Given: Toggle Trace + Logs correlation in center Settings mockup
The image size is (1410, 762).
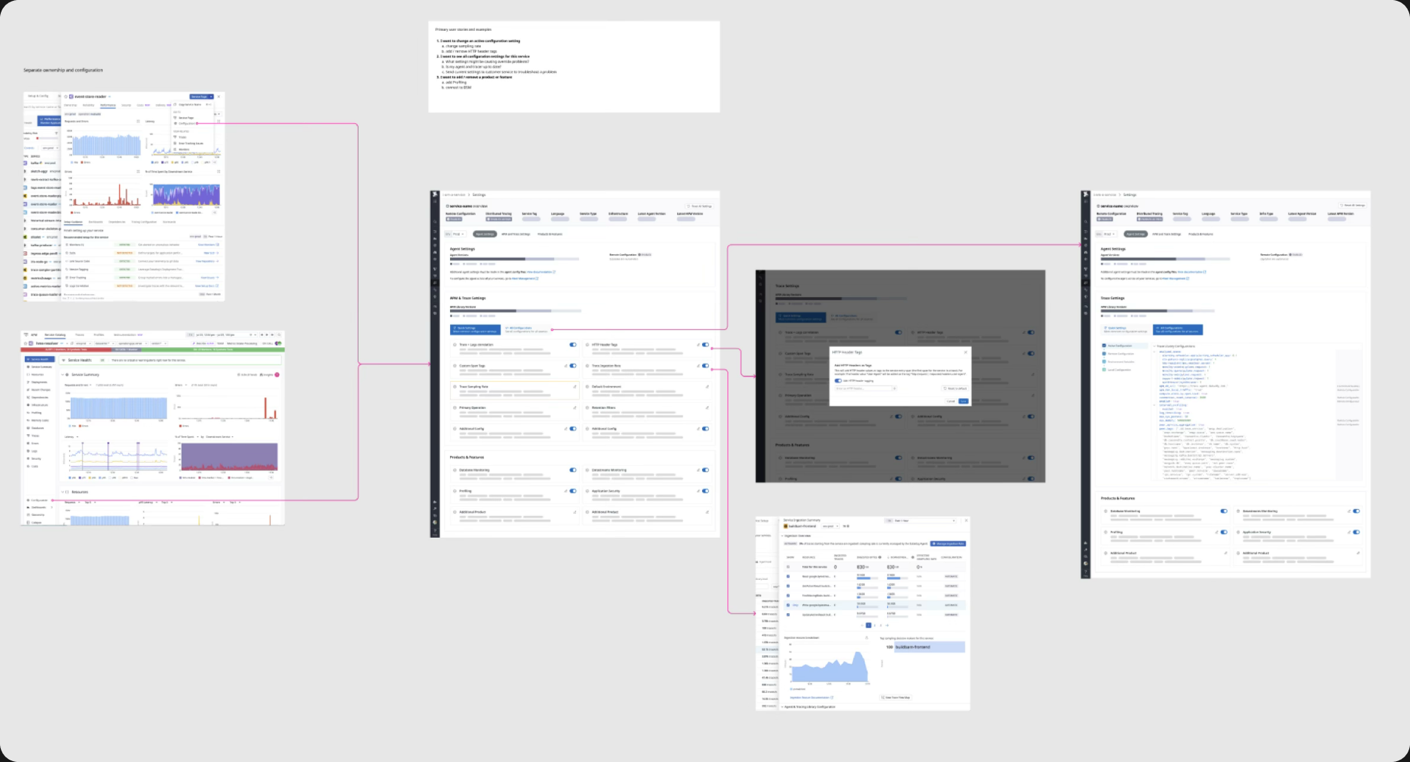Looking at the screenshot, I should point(573,345).
